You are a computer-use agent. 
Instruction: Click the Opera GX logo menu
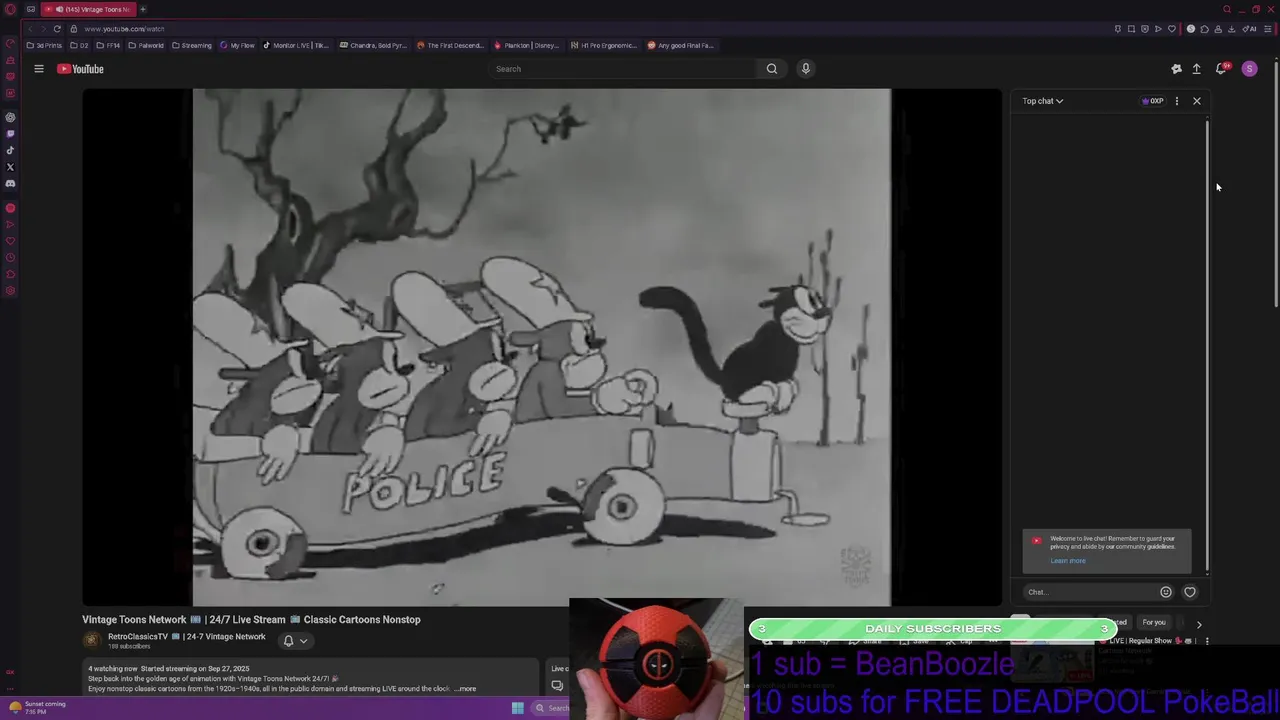coord(10,9)
